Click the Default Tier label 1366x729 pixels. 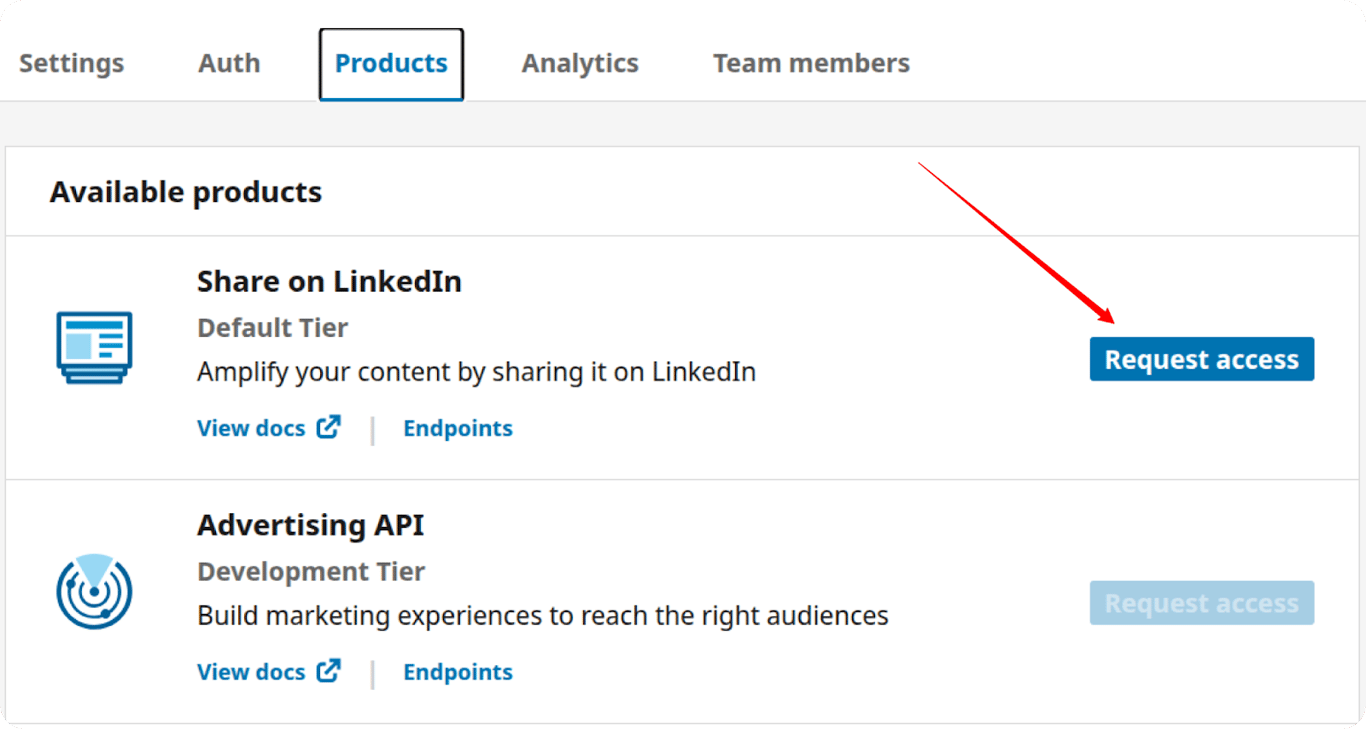(x=273, y=328)
